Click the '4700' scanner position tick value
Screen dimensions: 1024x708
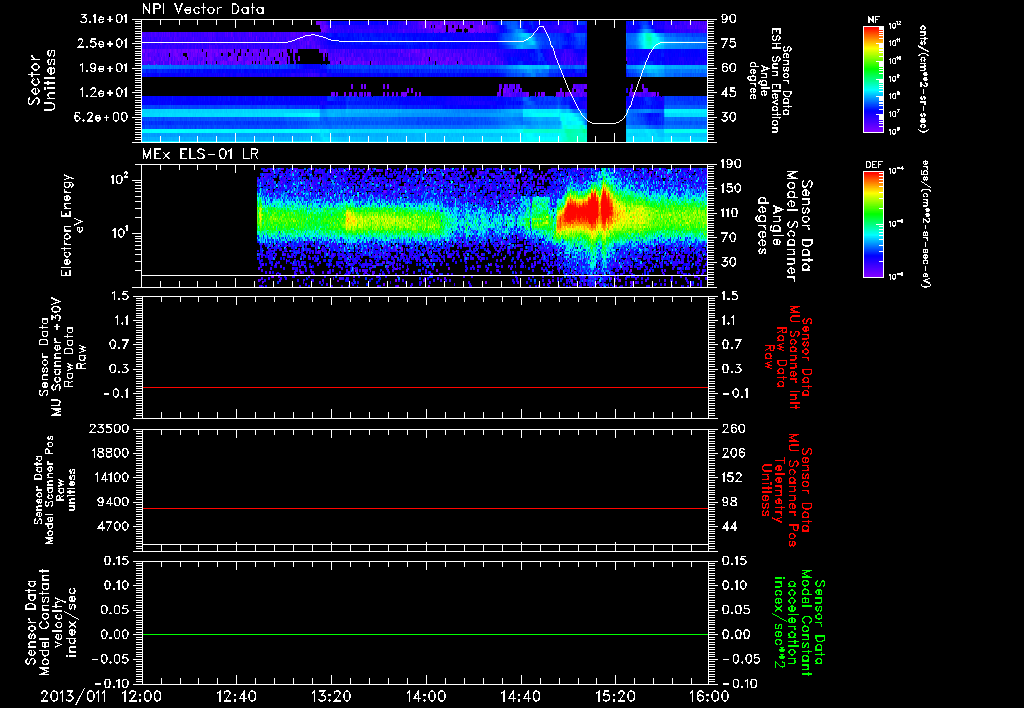point(112,526)
